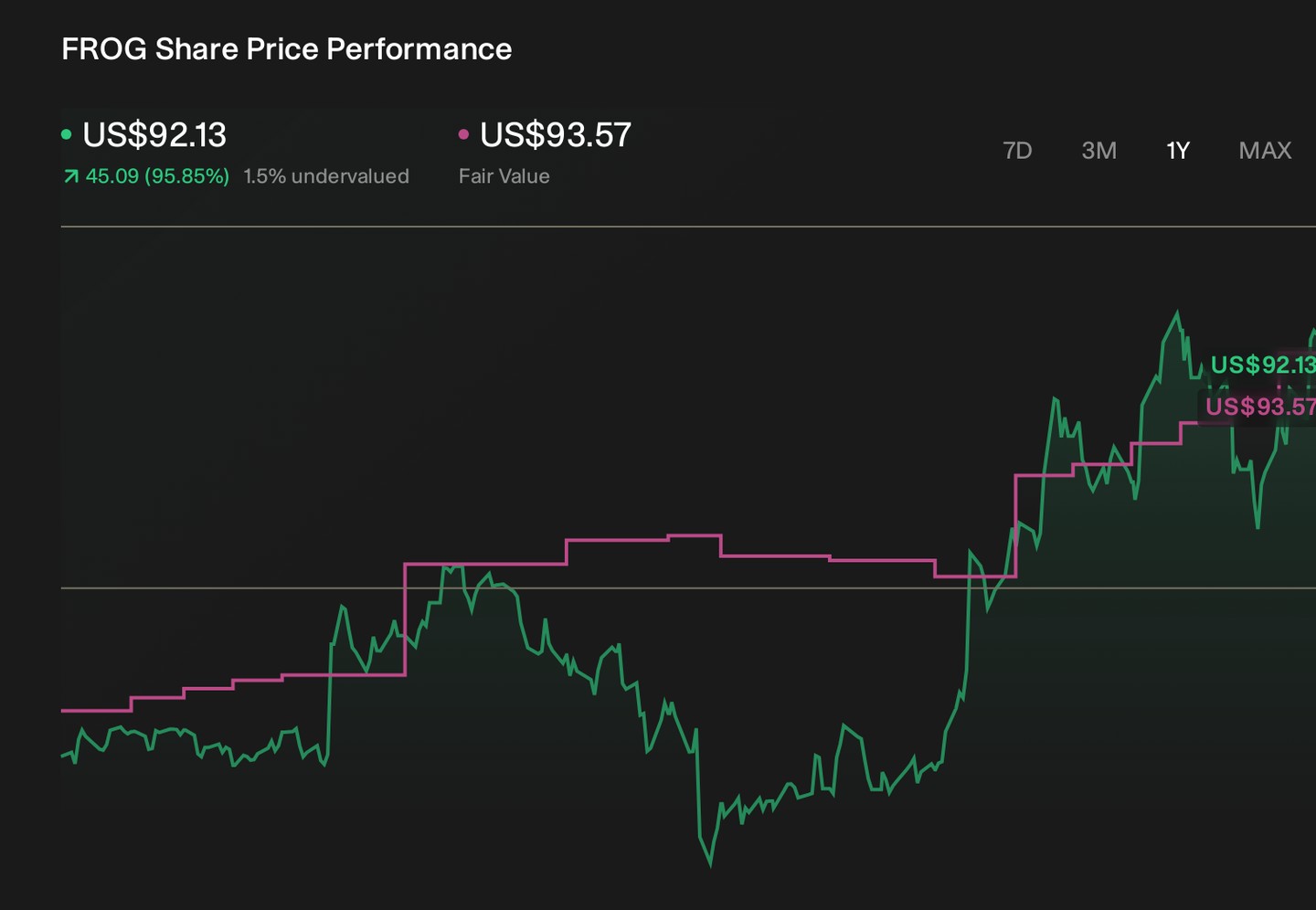Click the green share price dot
Viewport: 1316px width, 910px height.
pos(67,134)
